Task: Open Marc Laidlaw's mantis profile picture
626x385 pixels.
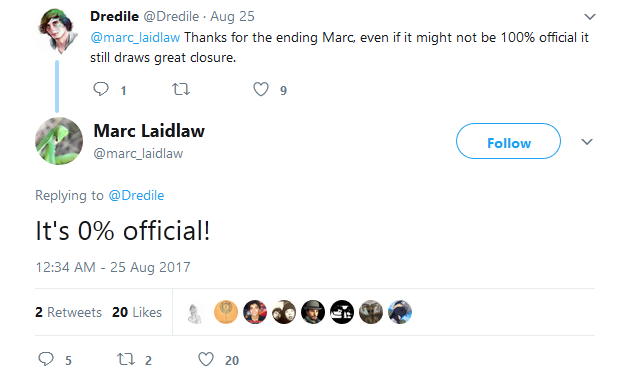Action: tap(59, 141)
